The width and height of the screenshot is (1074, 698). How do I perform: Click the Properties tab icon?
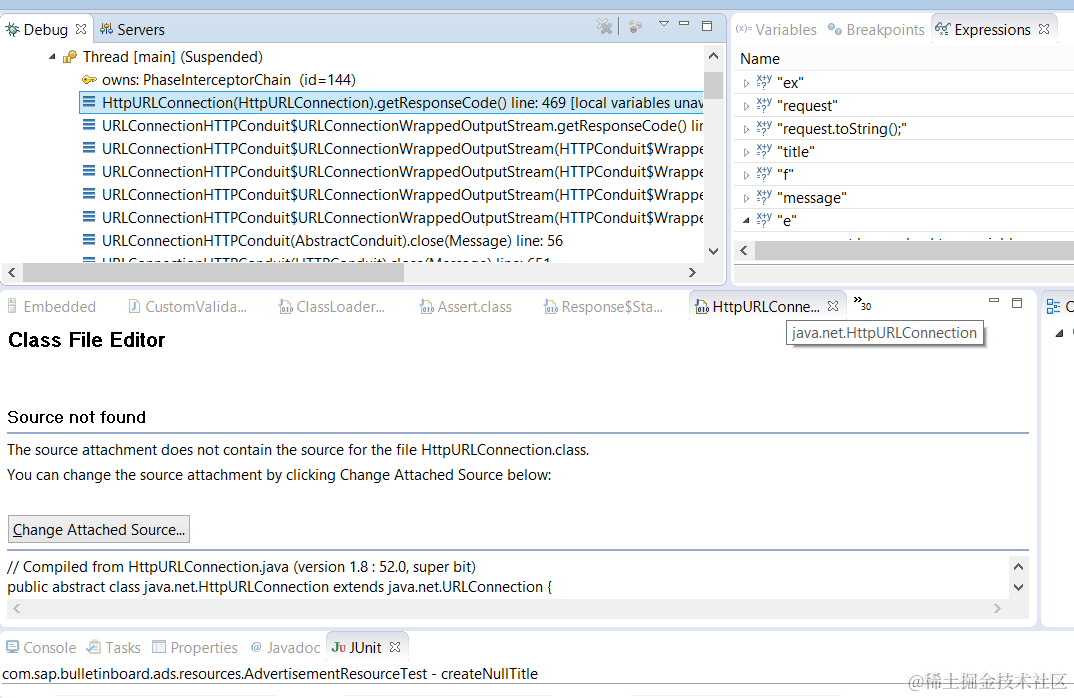tap(159, 647)
